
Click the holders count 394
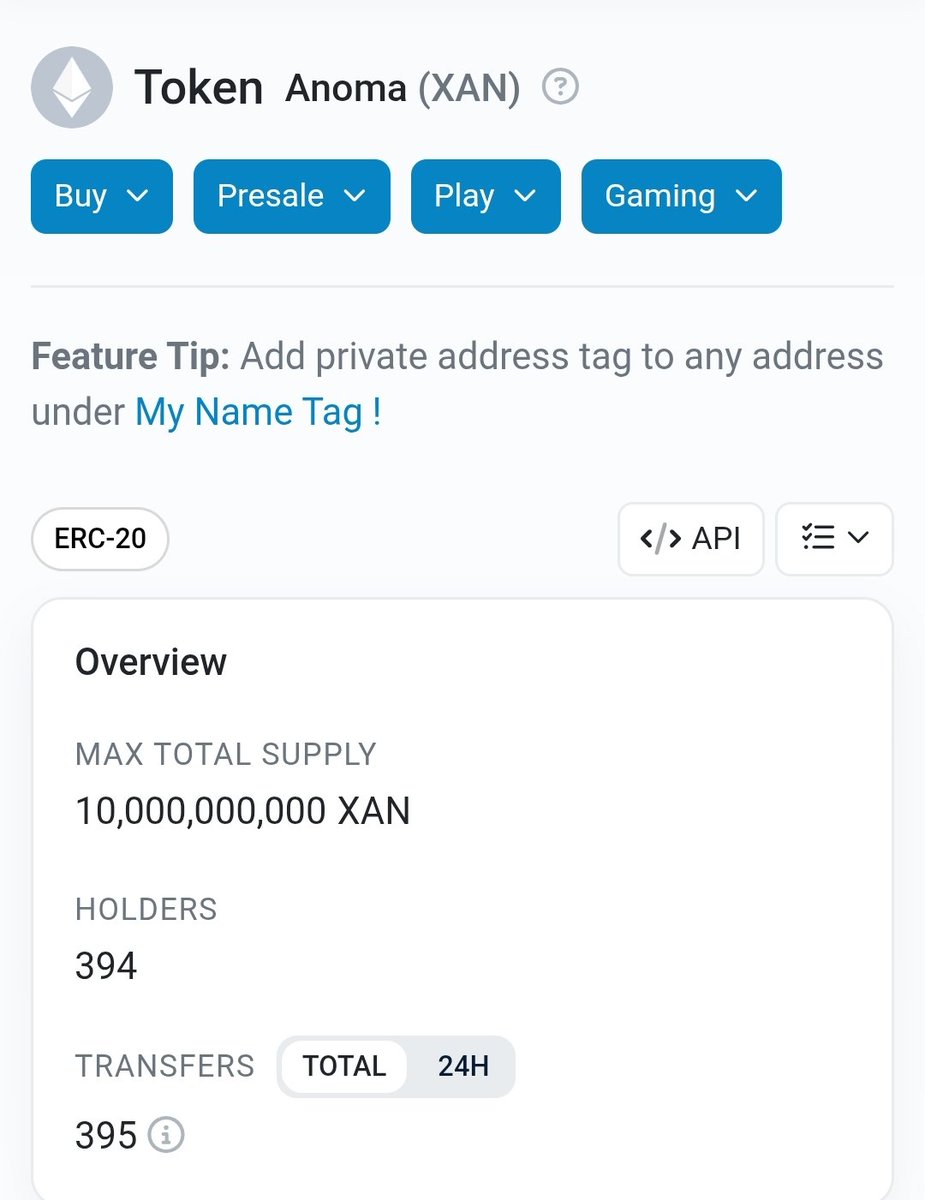point(106,967)
